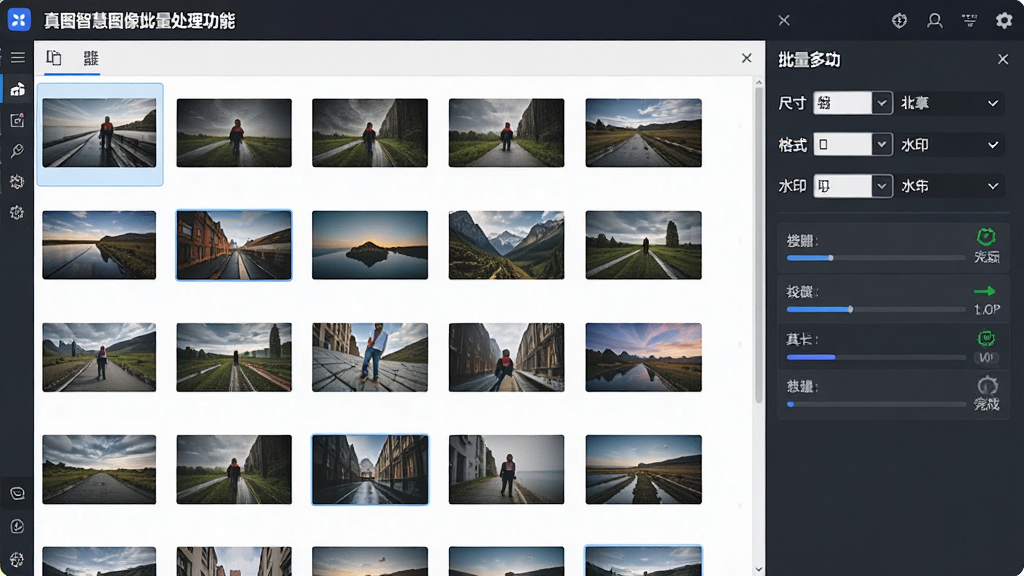Image resolution: width=1024 pixels, height=576 pixels.
Task: Close the 批量多功 side panel
Action: point(1003,59)
